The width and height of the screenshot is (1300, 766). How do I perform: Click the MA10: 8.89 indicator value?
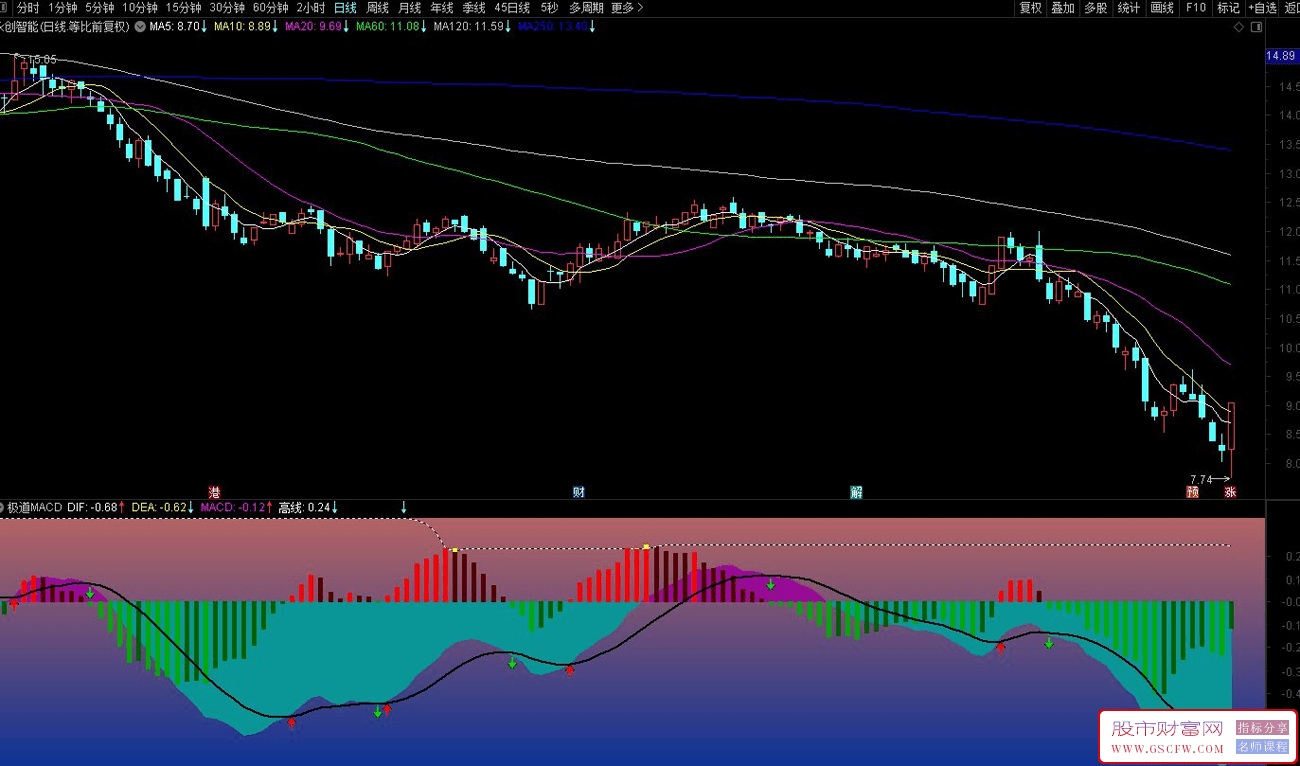click(x=246, y=27)
